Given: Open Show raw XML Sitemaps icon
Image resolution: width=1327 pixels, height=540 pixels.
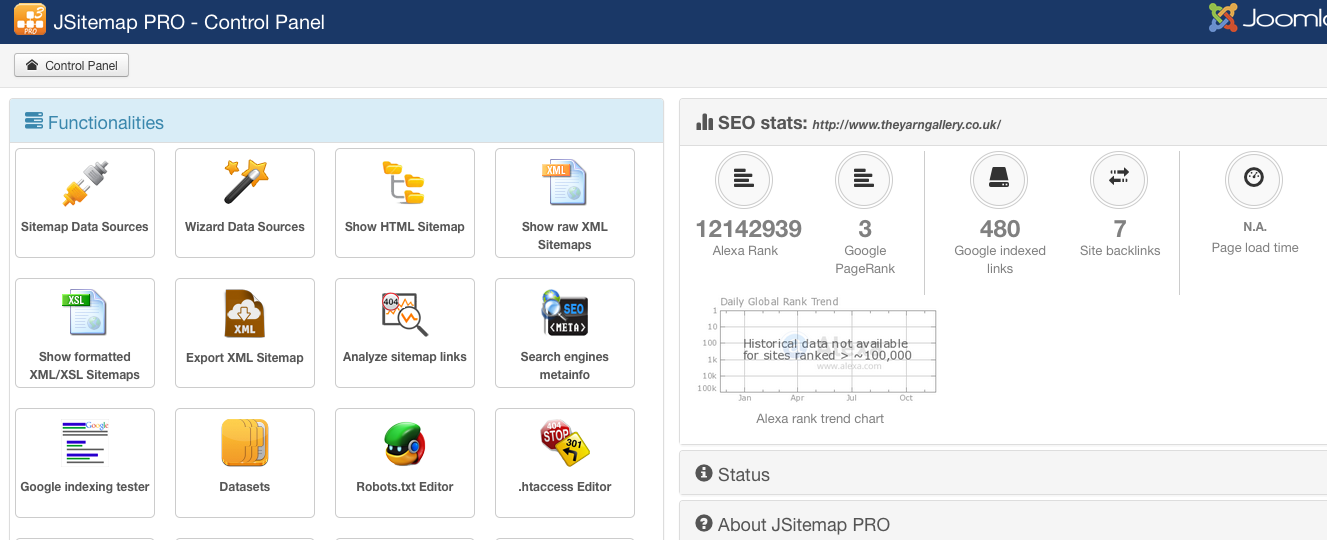Looking at the screenshot, I should pos(564,183).
